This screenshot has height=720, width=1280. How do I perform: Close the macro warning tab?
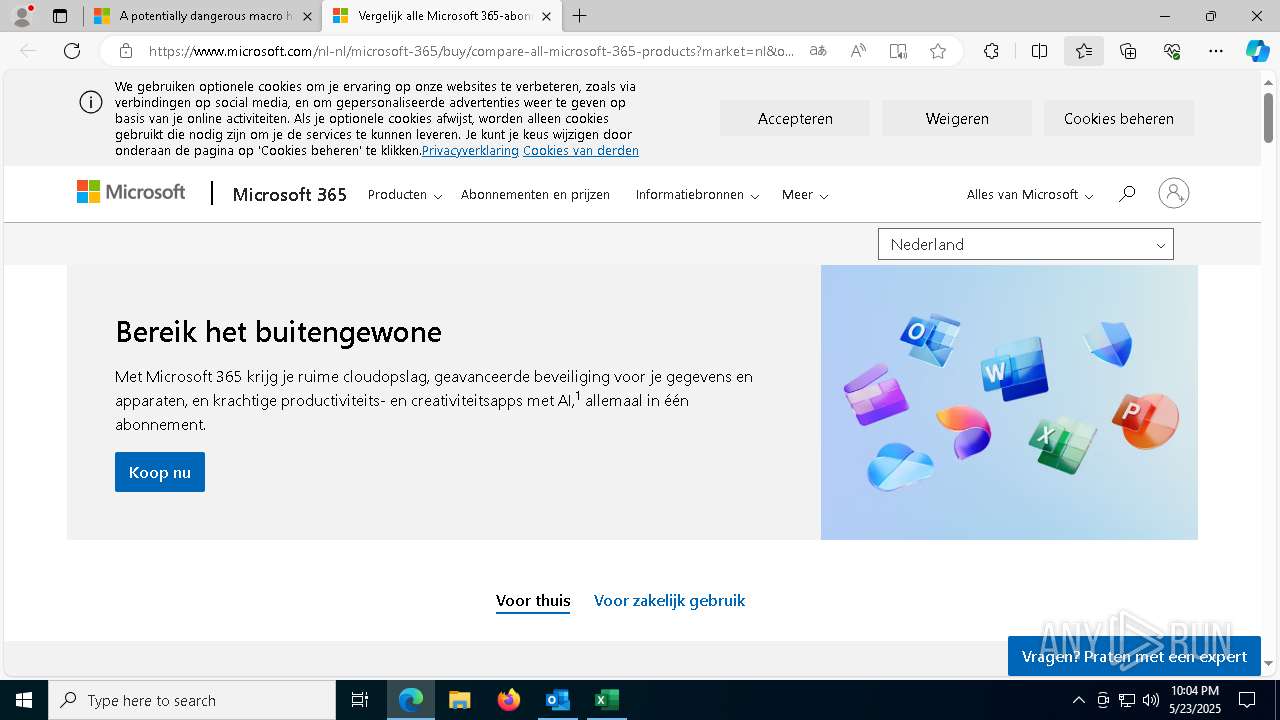point(306,16)
